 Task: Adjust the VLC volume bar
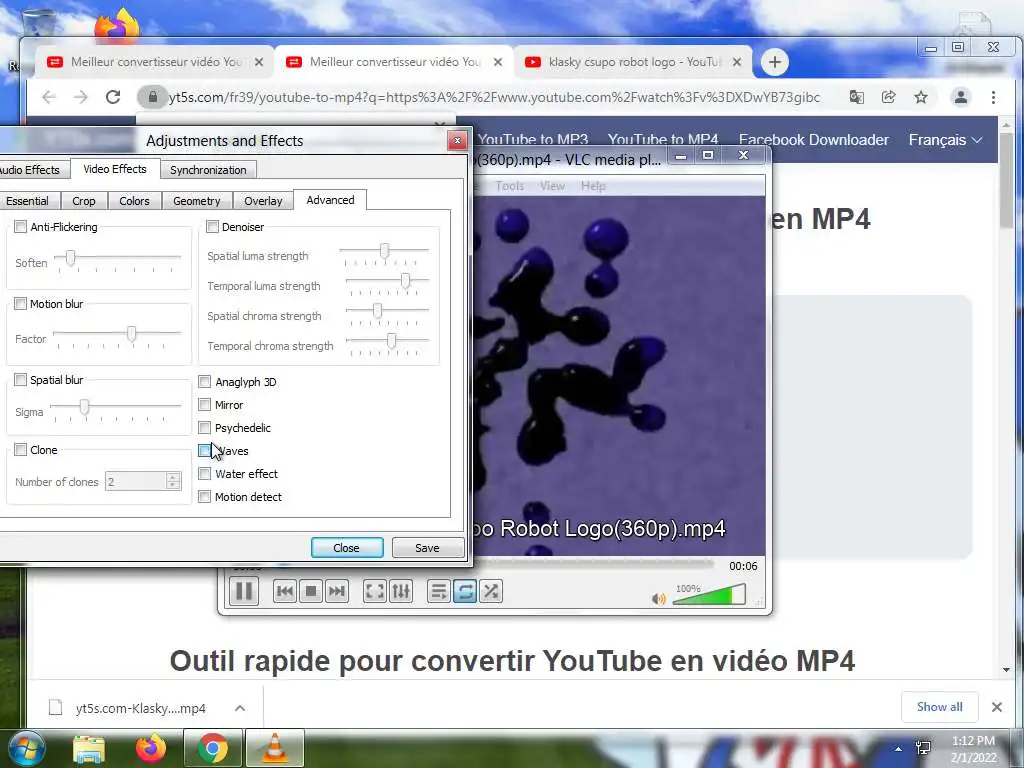(709, 595)
